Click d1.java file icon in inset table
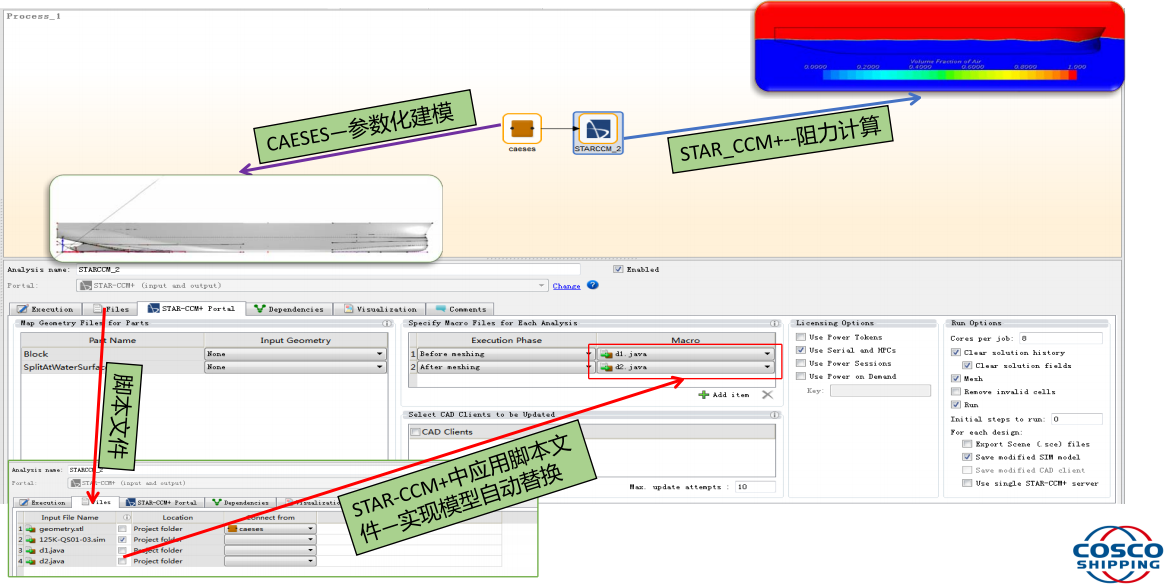Screen dimensions: 1166x586 pyautogui.click(x=31, y=550)
